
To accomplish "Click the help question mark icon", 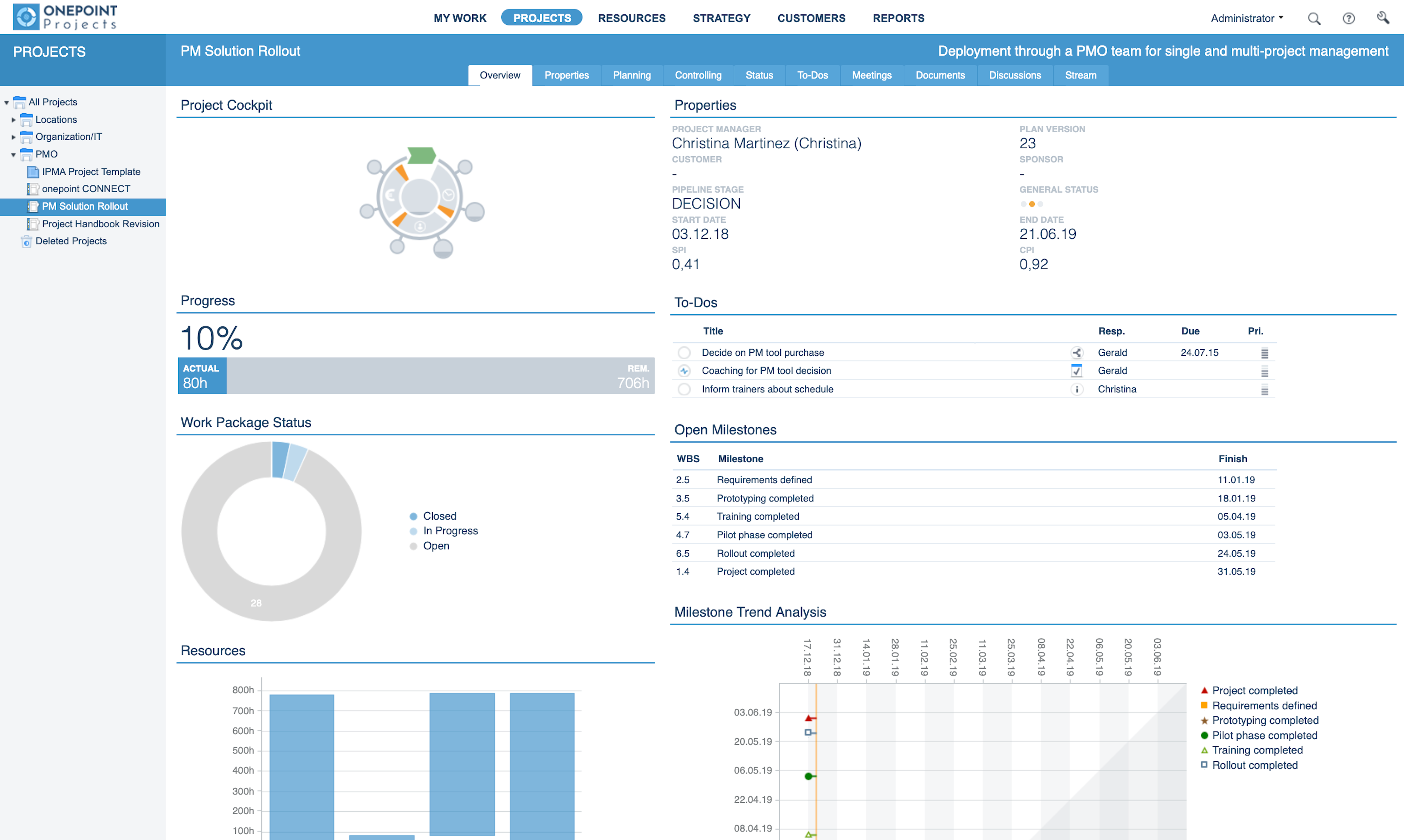I will click(1349, 18).
